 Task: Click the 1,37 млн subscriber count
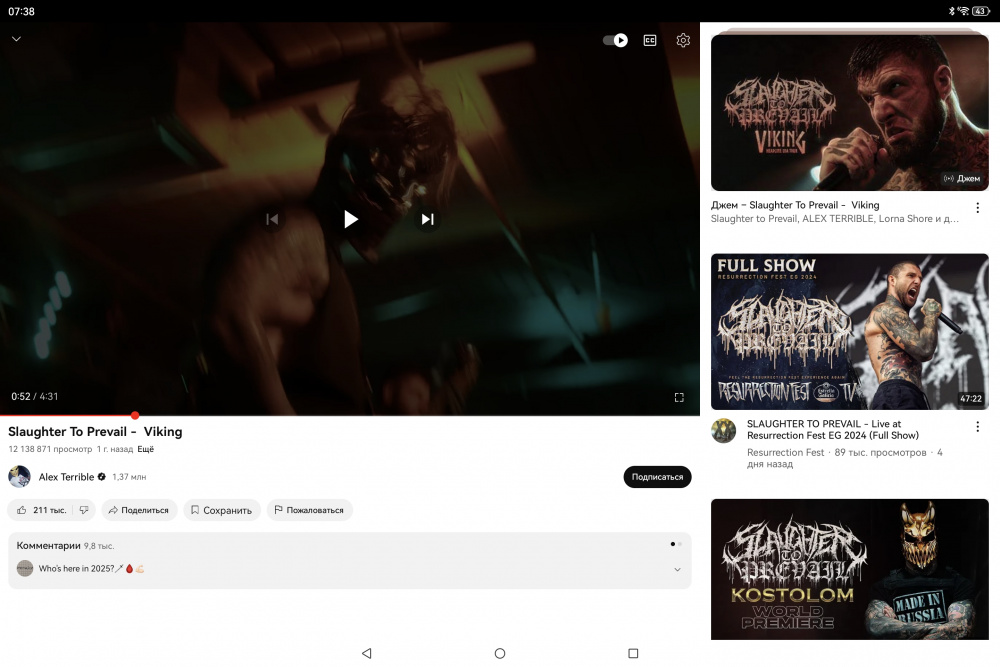(x=129, y=477)
